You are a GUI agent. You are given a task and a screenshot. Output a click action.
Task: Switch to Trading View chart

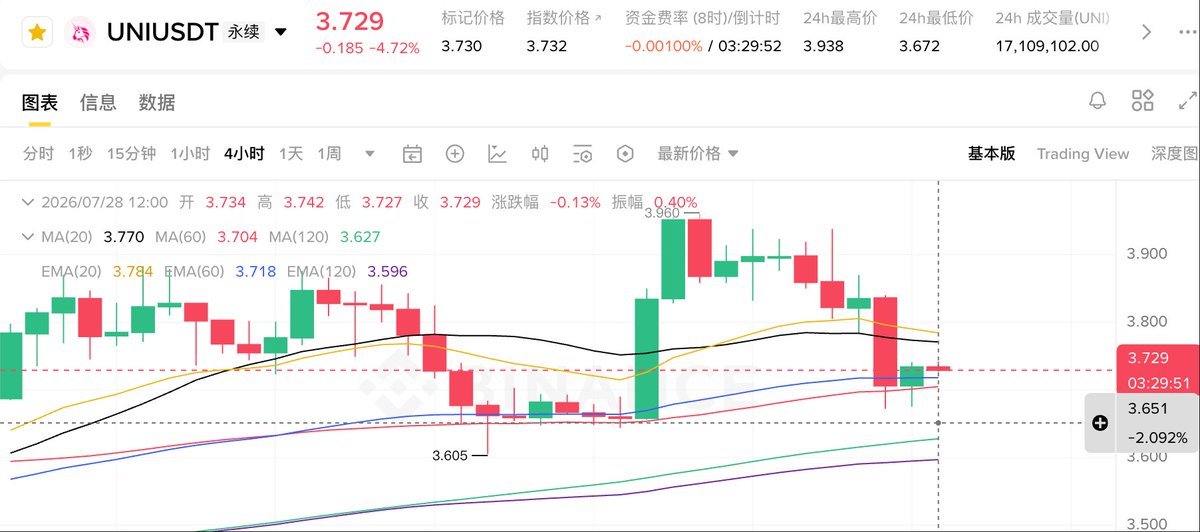point(1083,154)
